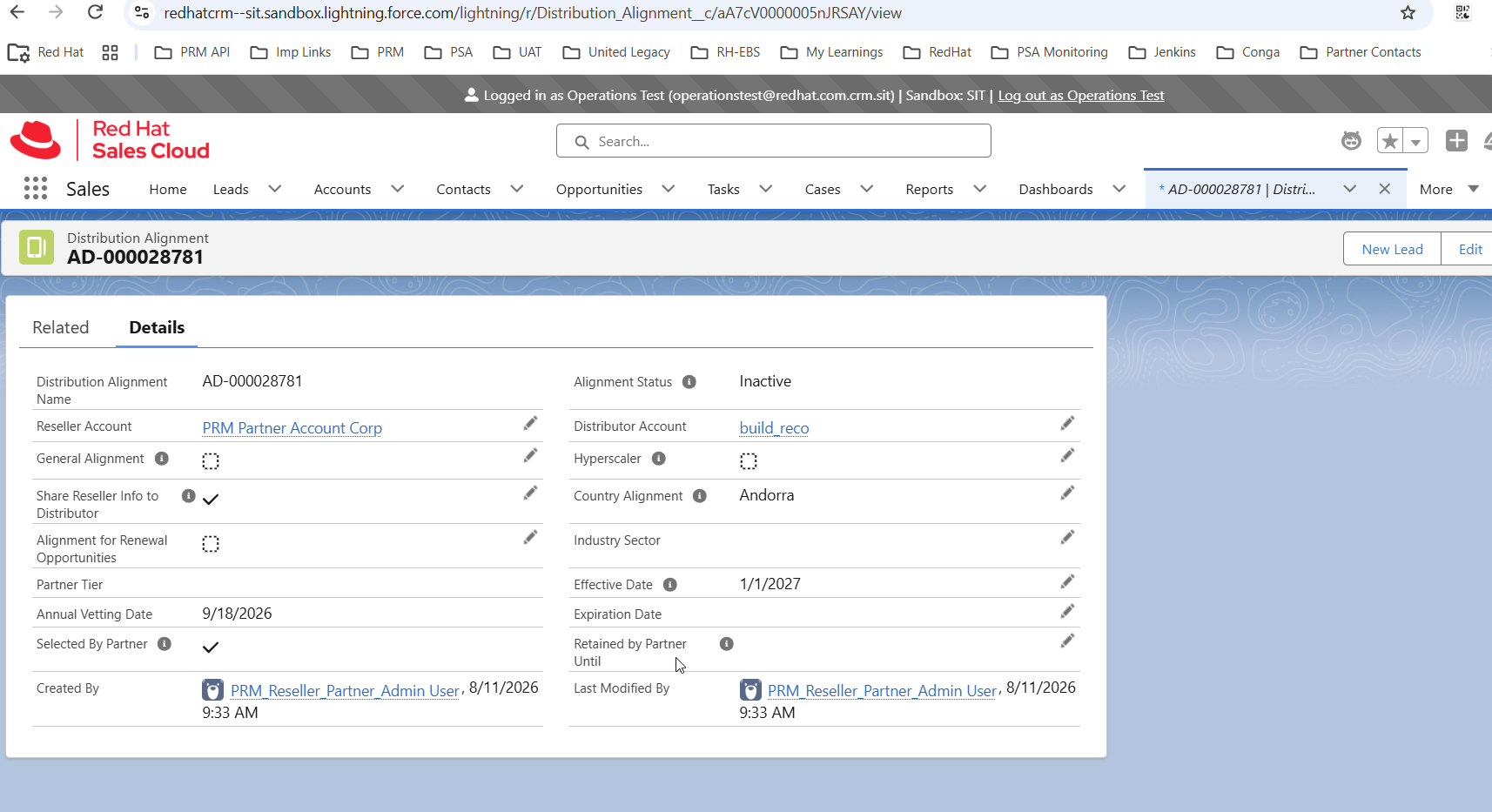The width and height of the screenshot is (1492, 812).
Task: Show Hyperscaler help info icon
Action: 659,459
